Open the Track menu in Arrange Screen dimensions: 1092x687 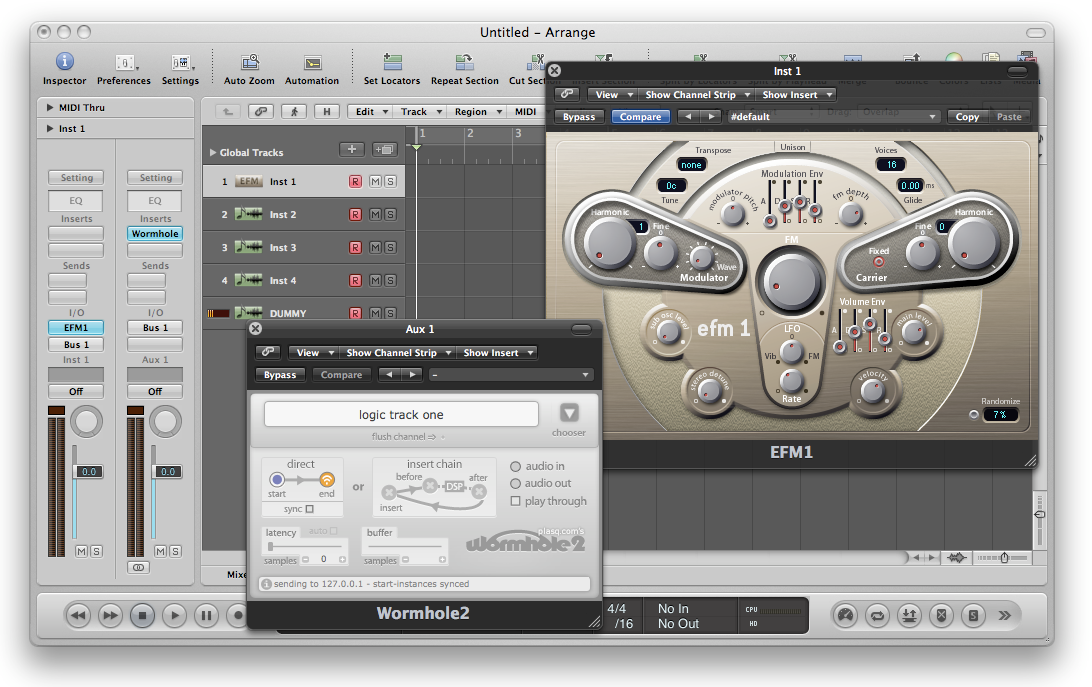pyautogui.click(x=420, y=111)
